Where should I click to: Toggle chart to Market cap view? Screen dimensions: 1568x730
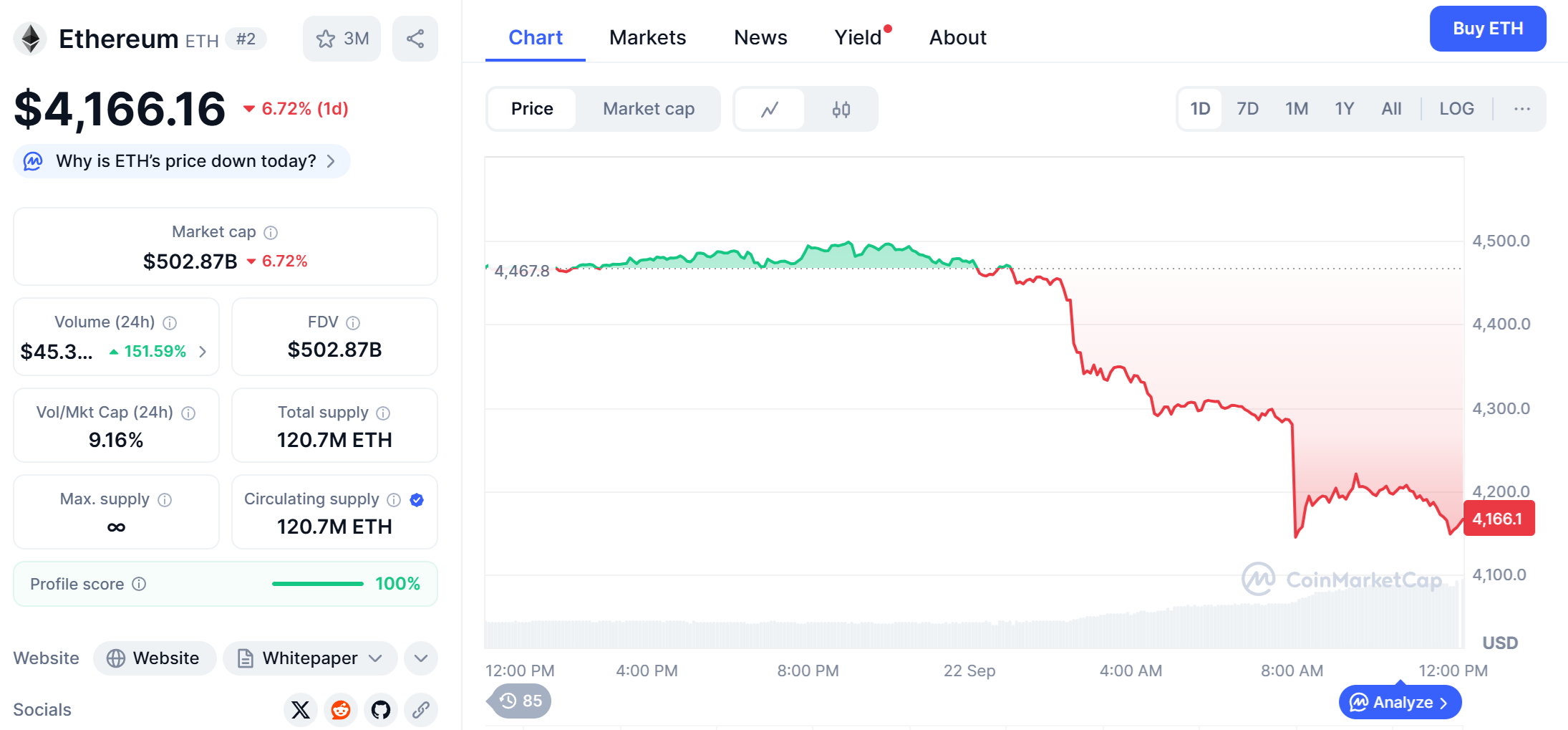point(648,109)
